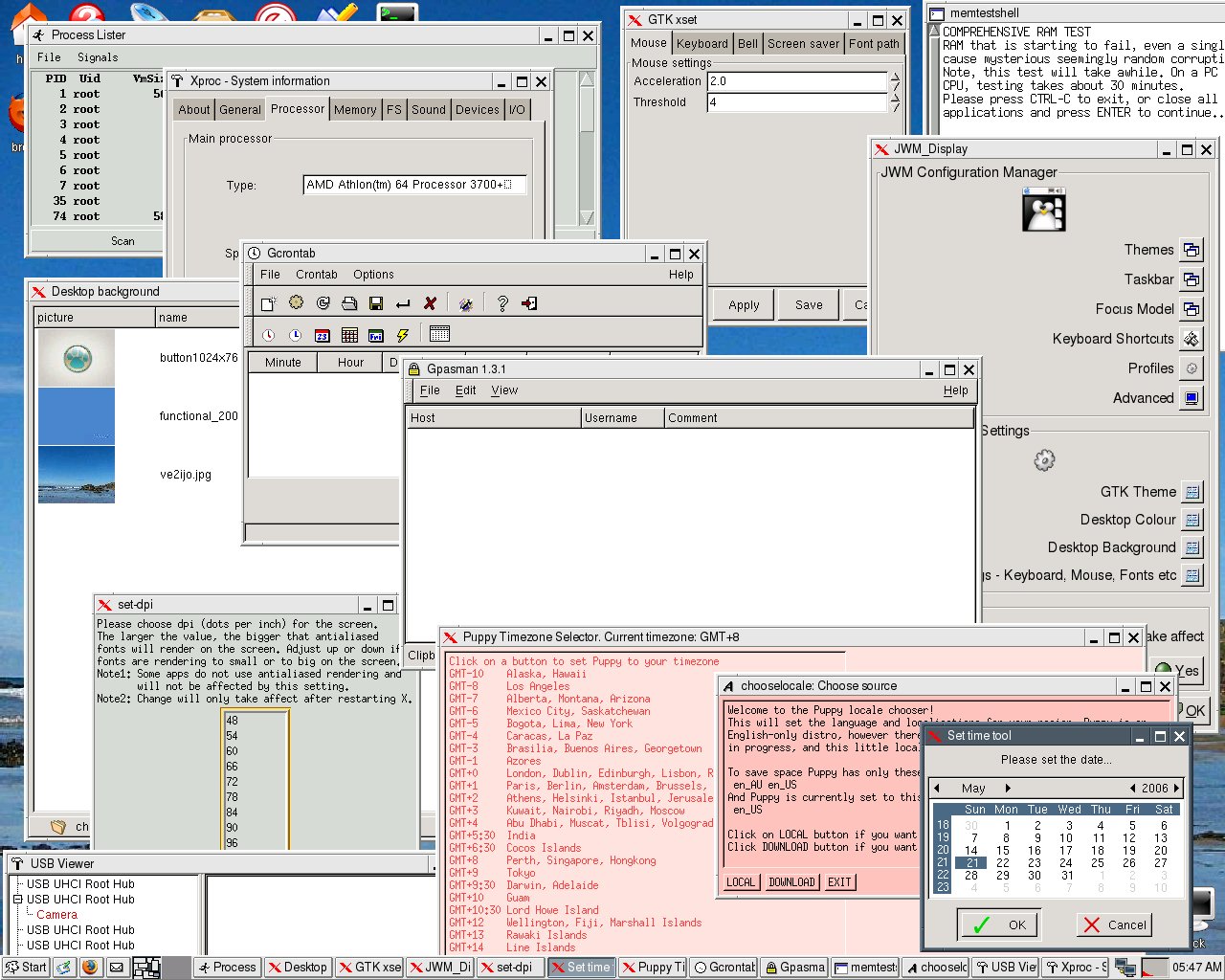The image size is (1225, 980).
Task: Open the View menu in Gpasman
Action: point(504,390)
